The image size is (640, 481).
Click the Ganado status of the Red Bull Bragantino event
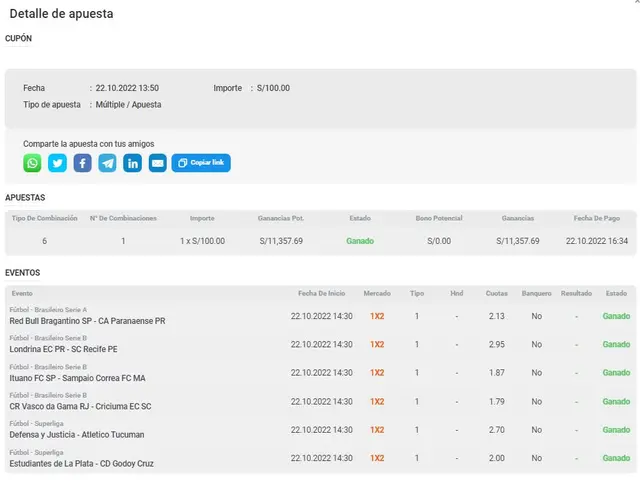616,316
